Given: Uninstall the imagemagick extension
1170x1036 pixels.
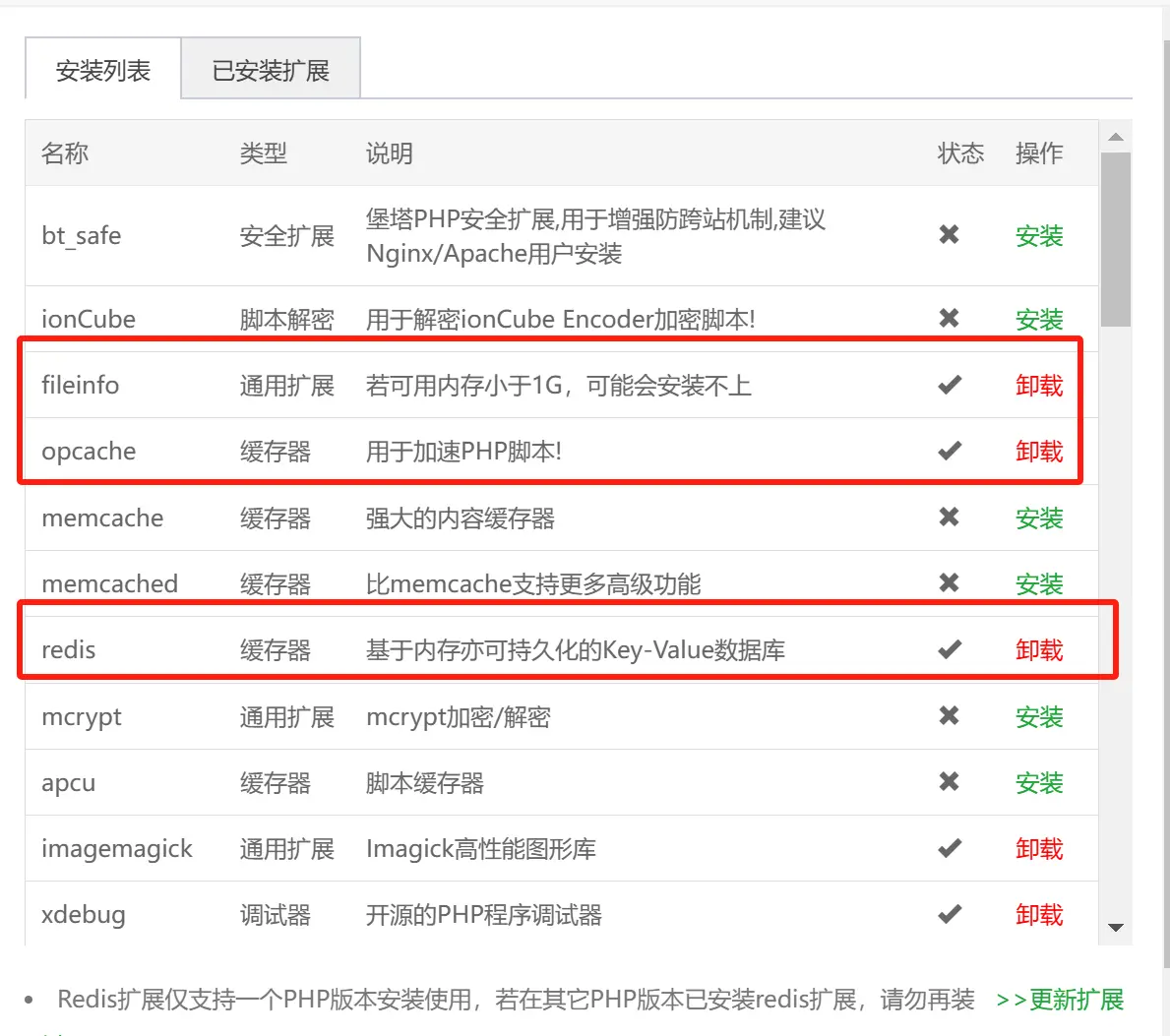Looking at the screenshot, I should [1038, 849].
